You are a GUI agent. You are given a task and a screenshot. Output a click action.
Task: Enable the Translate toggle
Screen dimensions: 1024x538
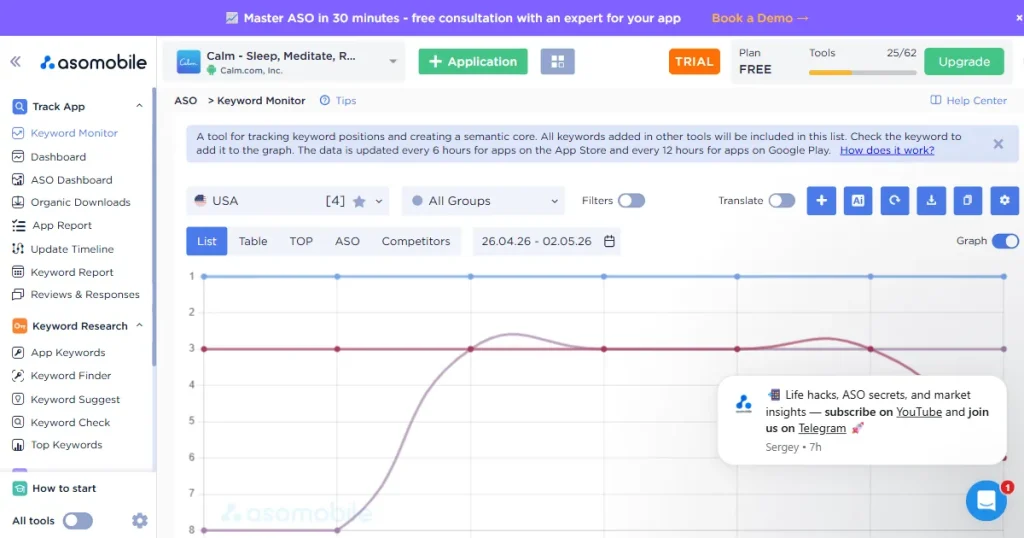(782, 200)
